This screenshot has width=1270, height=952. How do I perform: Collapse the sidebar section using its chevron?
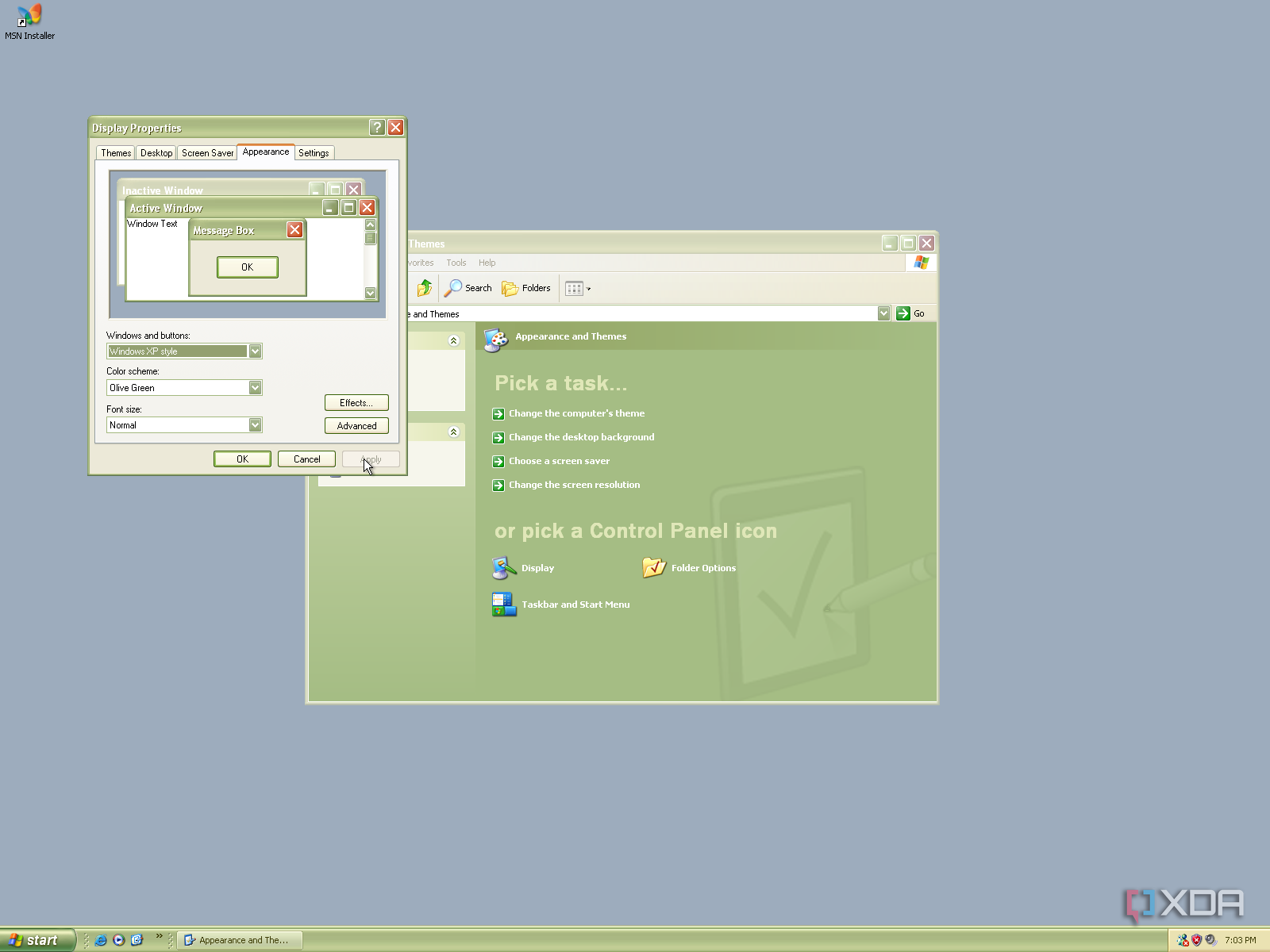454,340
